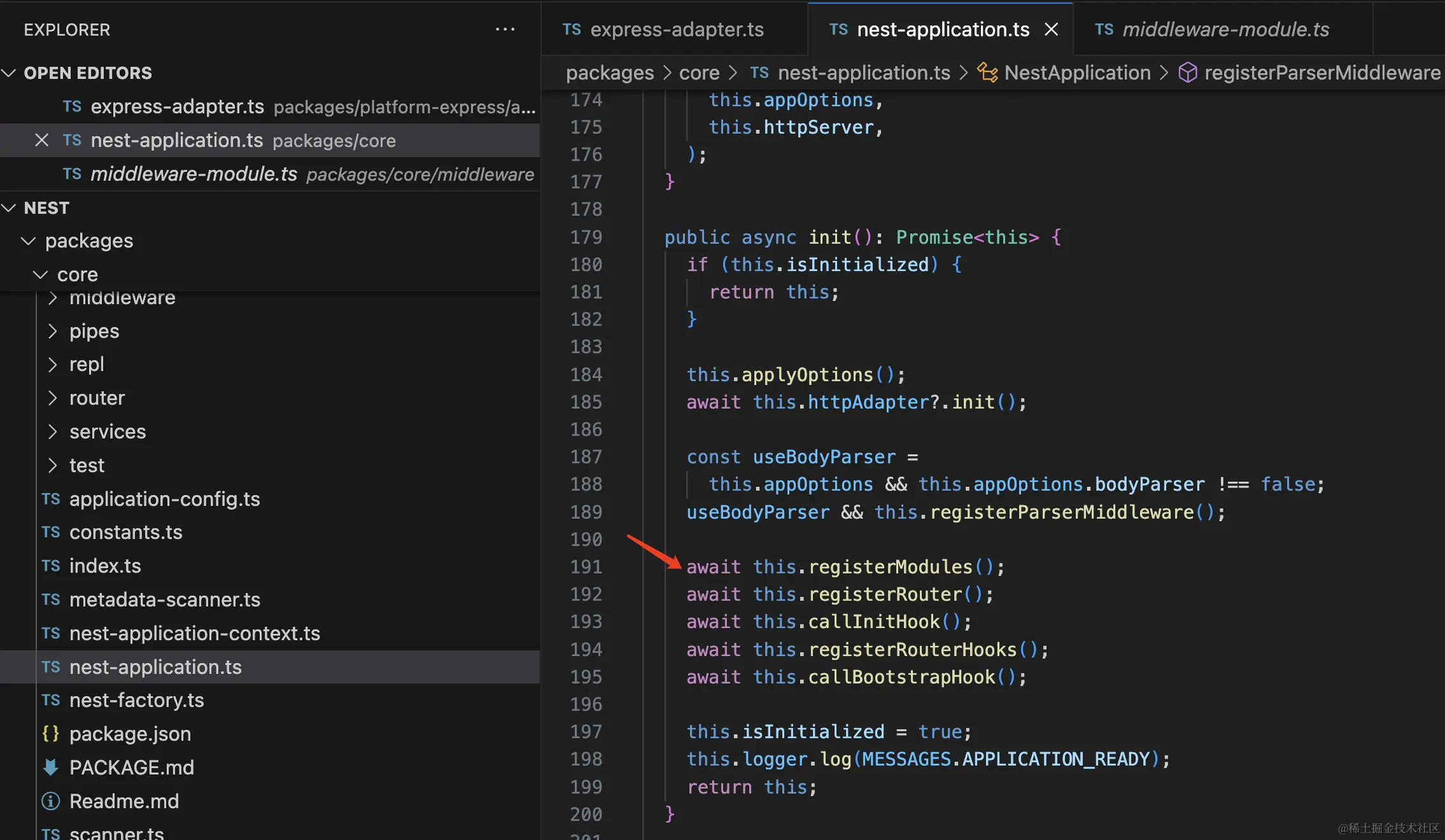Click TS icon of middleware-module.ts tab
Viewport: 1445px width, 840px height.
(1104, 29)
